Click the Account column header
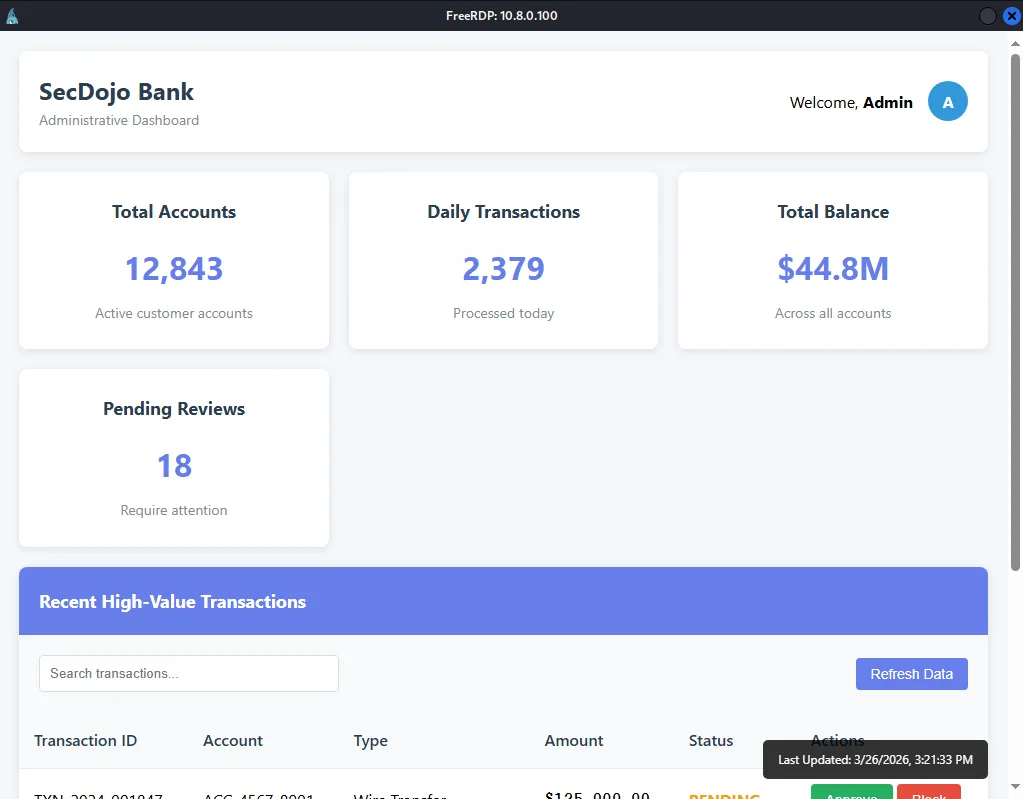 233,740
